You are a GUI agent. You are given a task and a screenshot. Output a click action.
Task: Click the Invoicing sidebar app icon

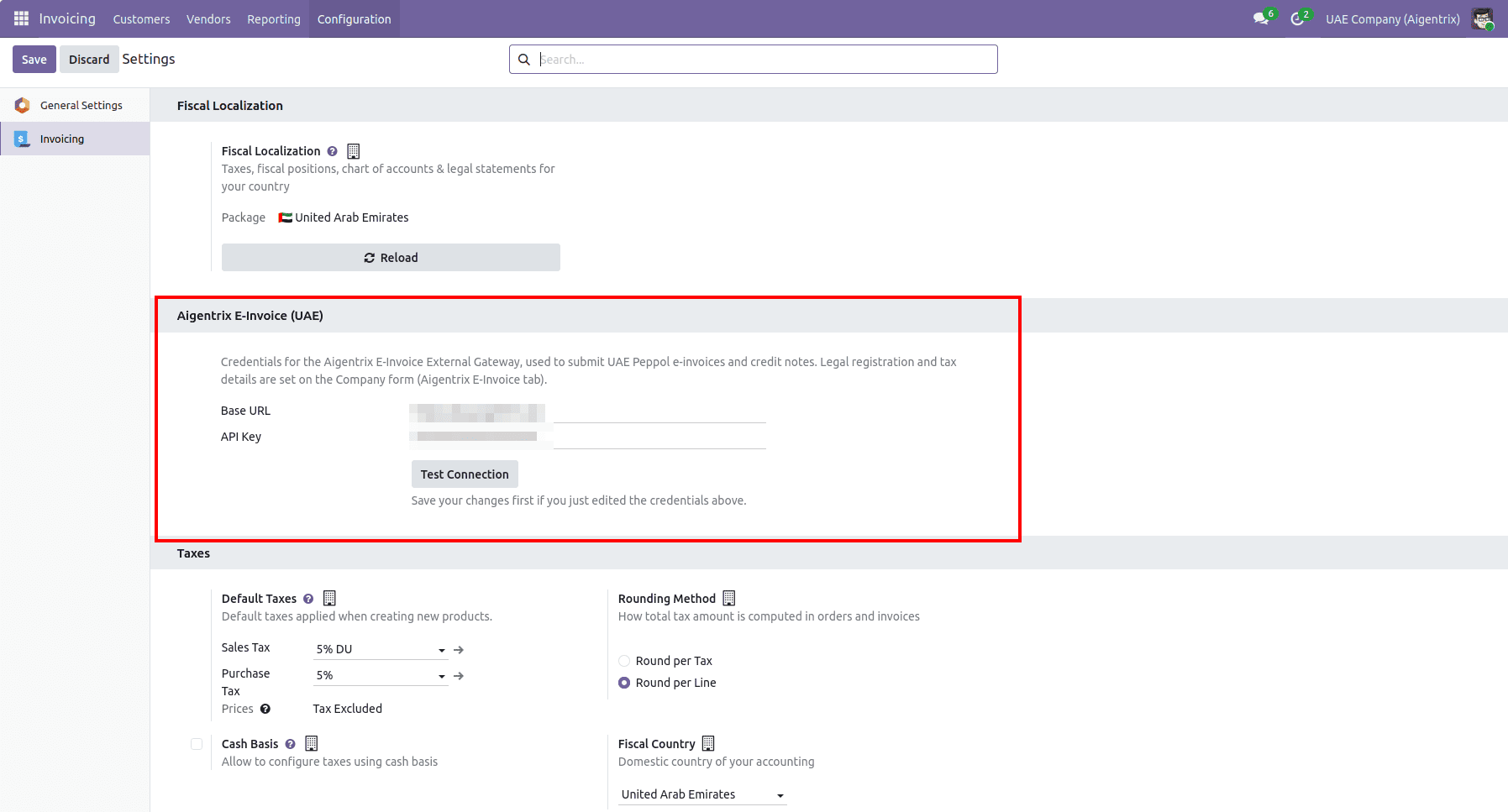click(x=23, y=139)
